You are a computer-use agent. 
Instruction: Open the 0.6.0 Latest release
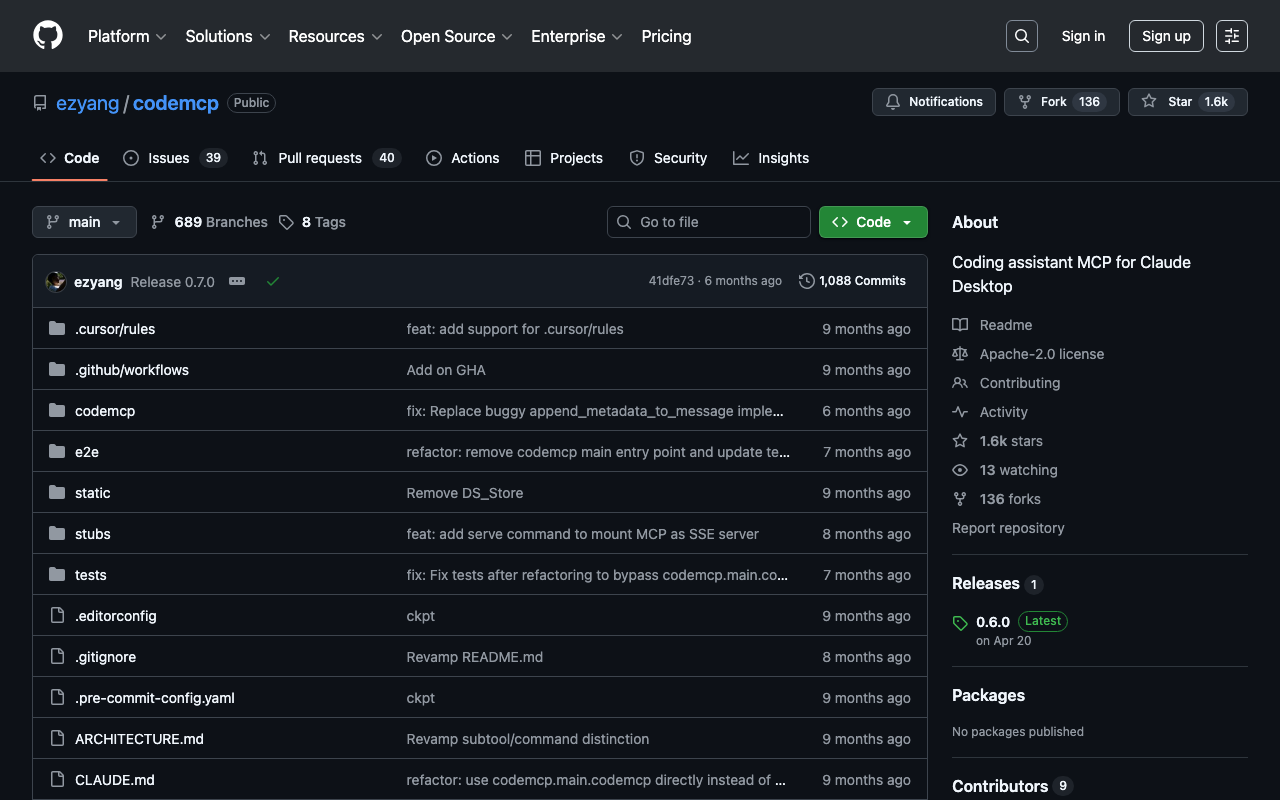pyautogui.click(x=993, y=621)
